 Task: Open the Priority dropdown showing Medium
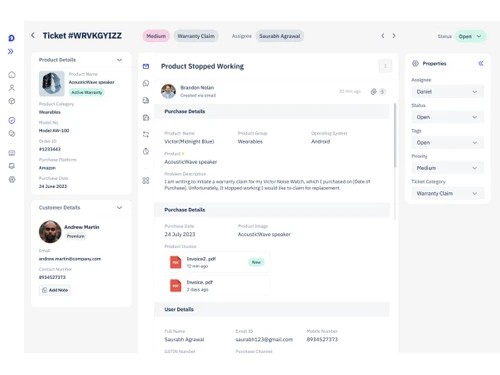(x=447, y=168)
